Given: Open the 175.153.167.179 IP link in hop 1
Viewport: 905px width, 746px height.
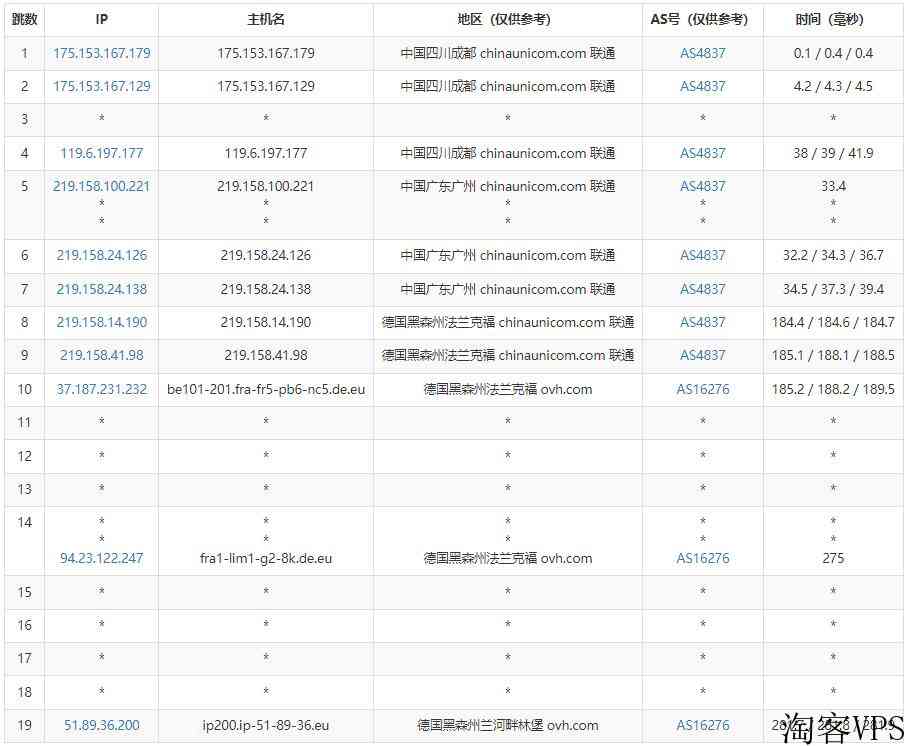Looking at the screenshot, I should (x=102, y=53).
